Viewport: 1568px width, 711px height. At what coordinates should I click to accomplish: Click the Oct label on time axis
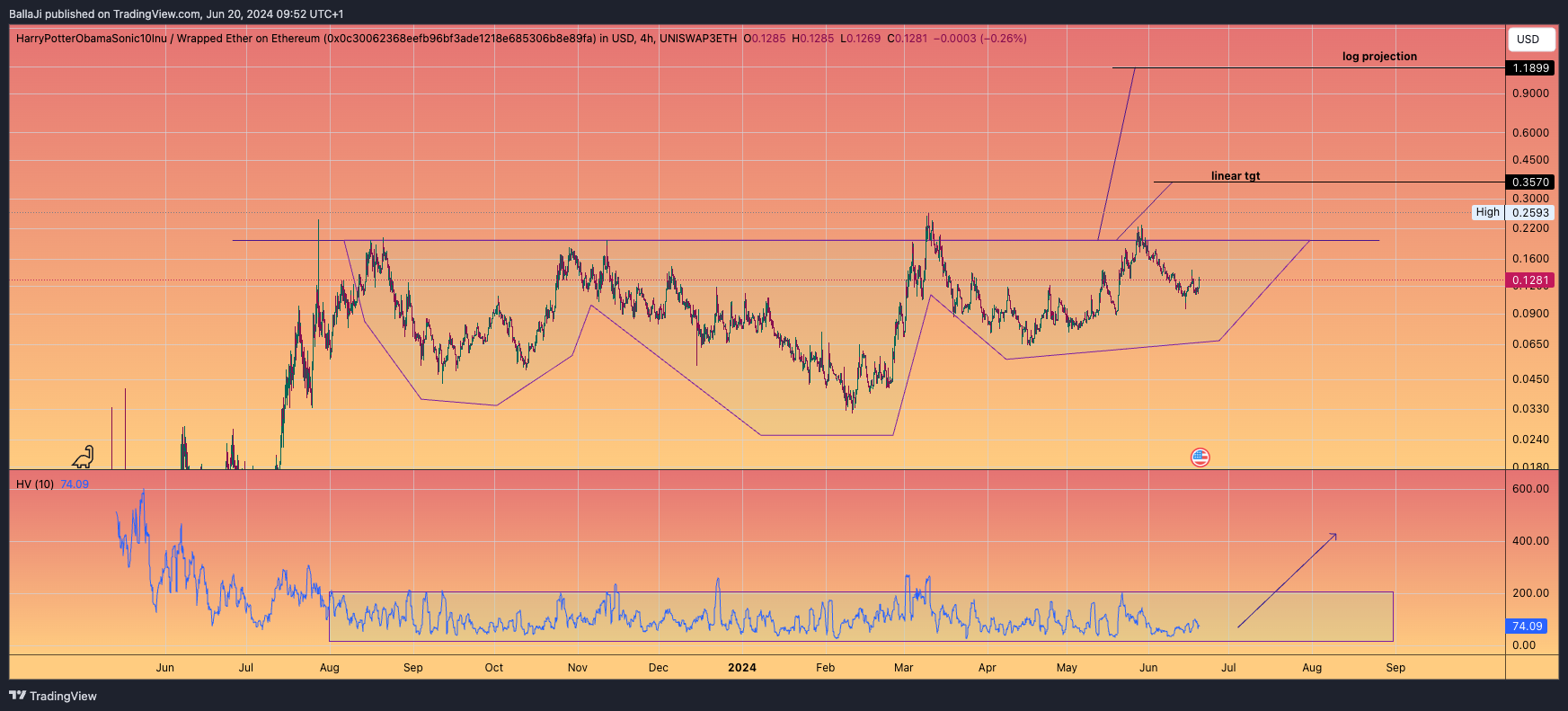click(494, 668)
